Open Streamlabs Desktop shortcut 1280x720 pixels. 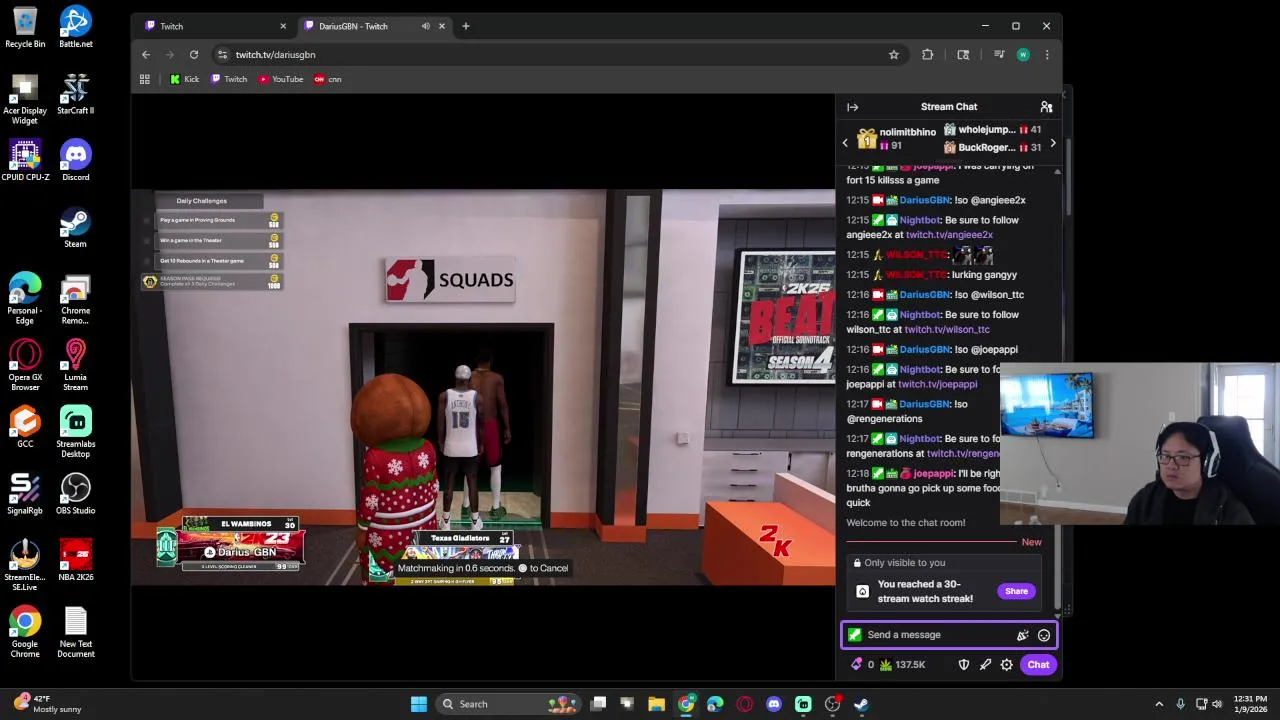[x=75, y=433]
